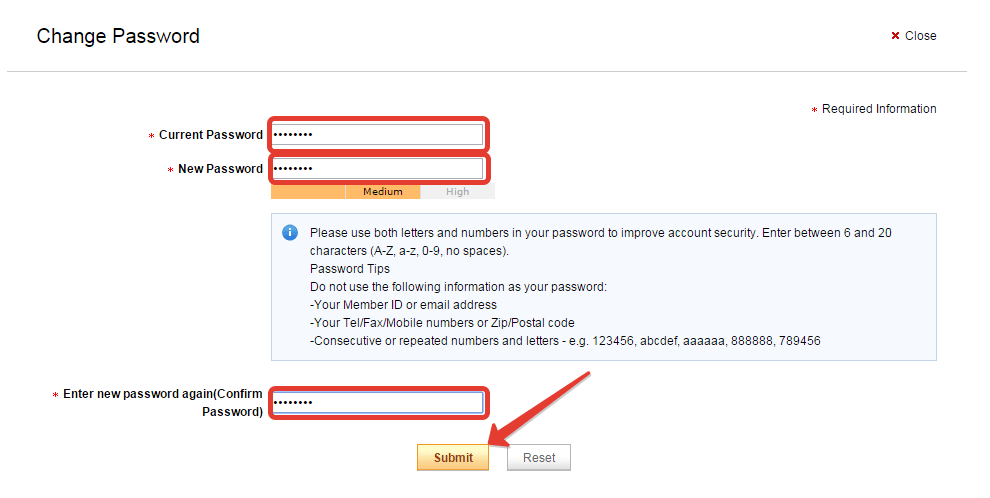
Task: Focus the New Password input box
Action: (377, 169)
